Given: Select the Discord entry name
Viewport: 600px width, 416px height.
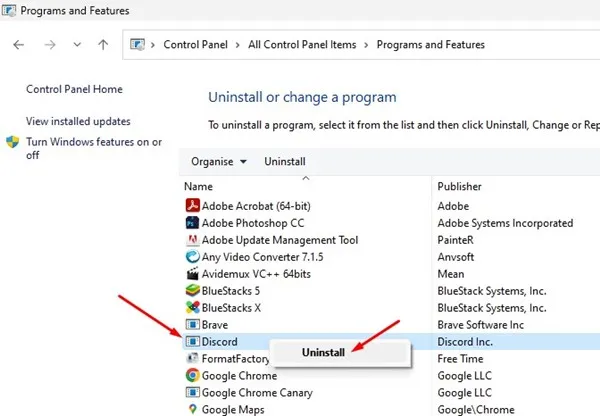Looking at the screenshot, I should [220, 342].
